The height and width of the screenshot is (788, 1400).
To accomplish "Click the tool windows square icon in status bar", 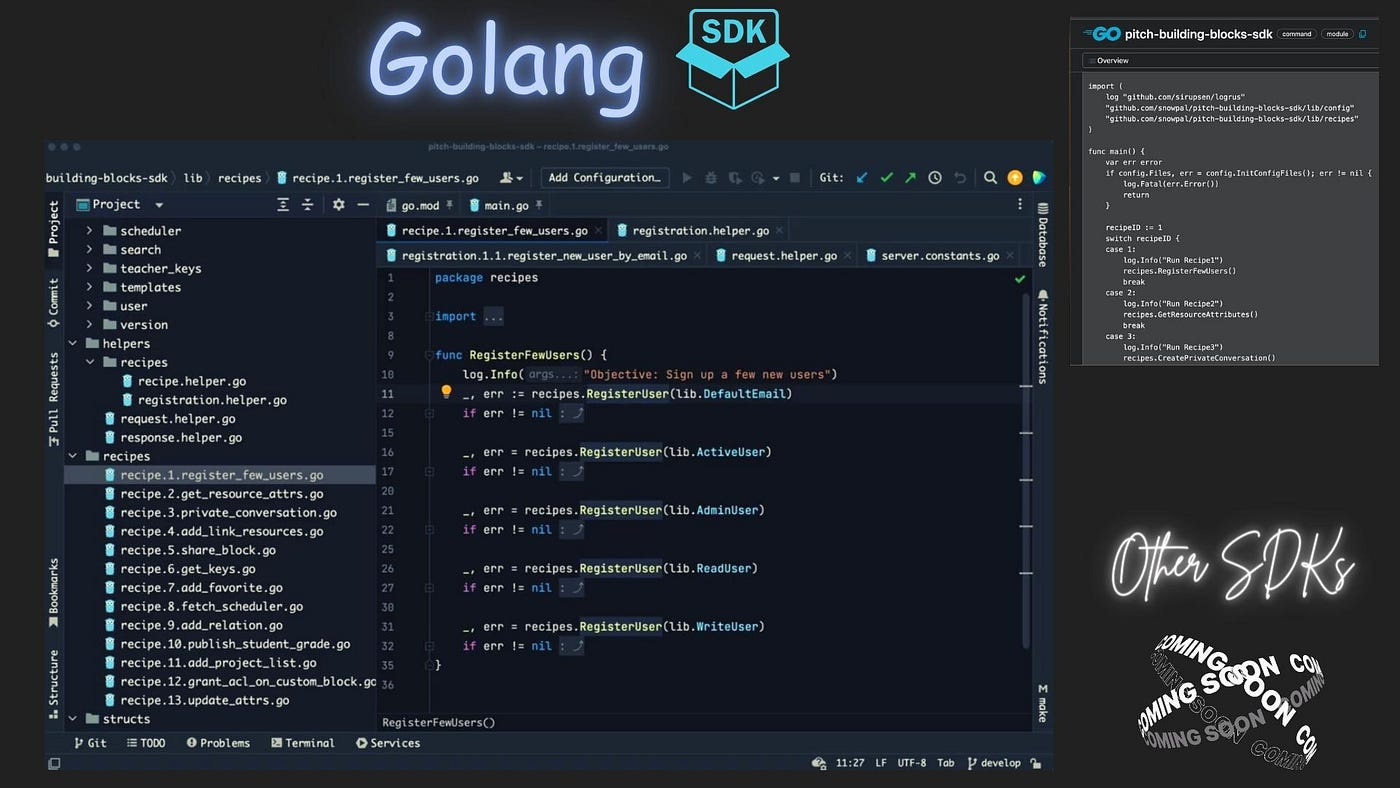I will 54,763.
